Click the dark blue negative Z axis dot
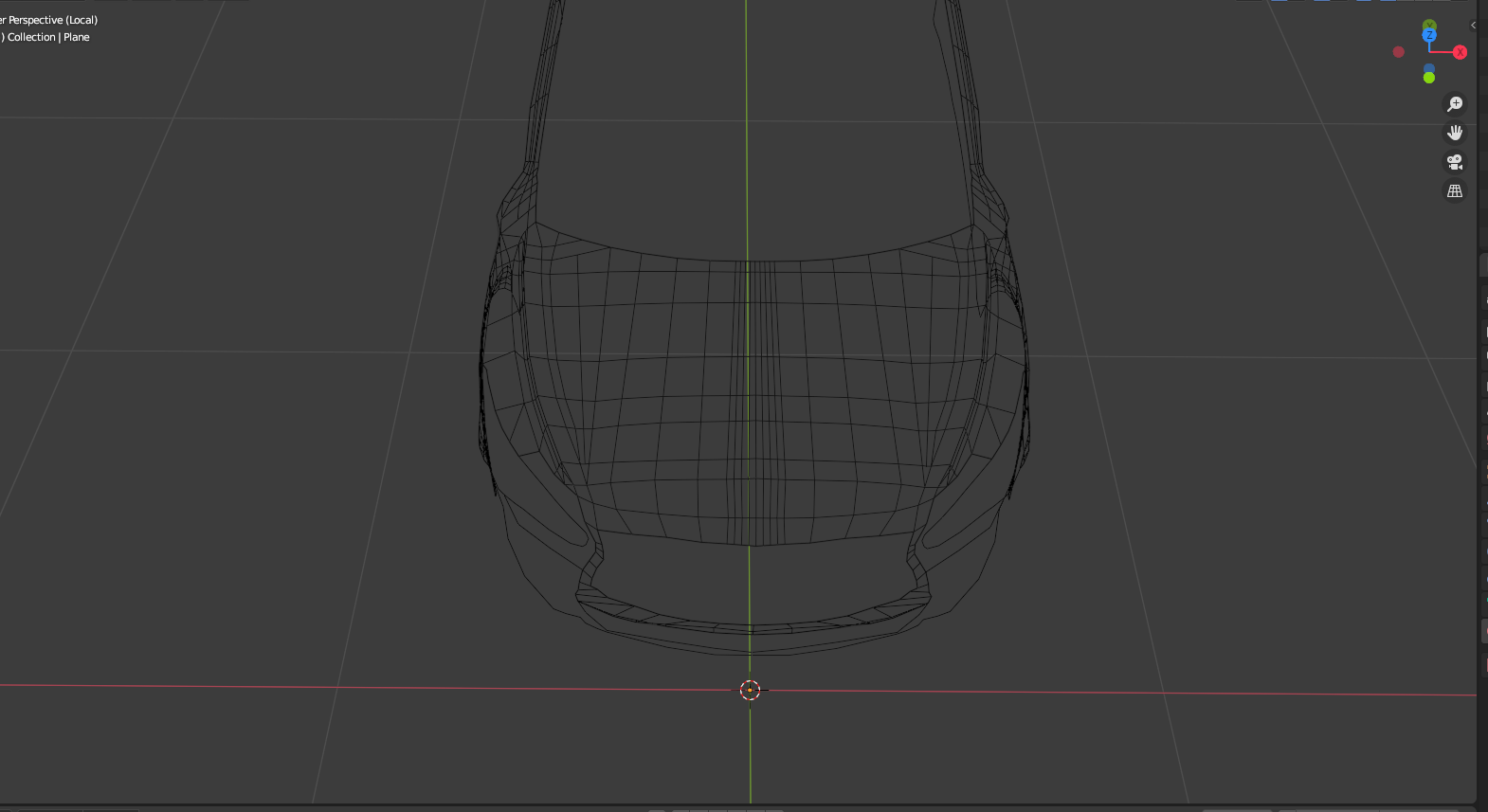This screenshot has width=1488, height=812. pyautogui.click(x=1429, y=68)
